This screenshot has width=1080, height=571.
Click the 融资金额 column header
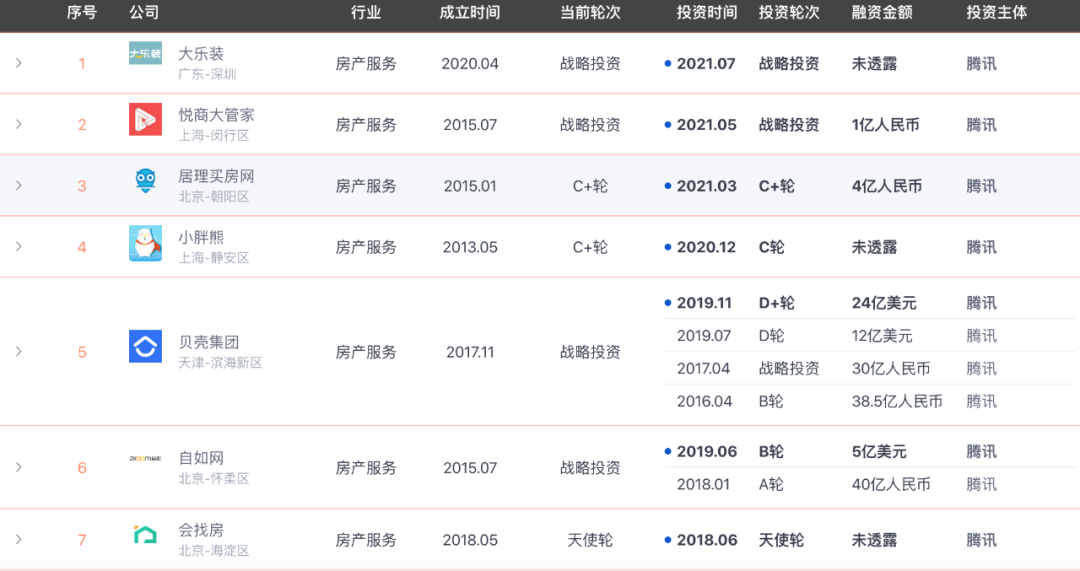coord(882,12)
